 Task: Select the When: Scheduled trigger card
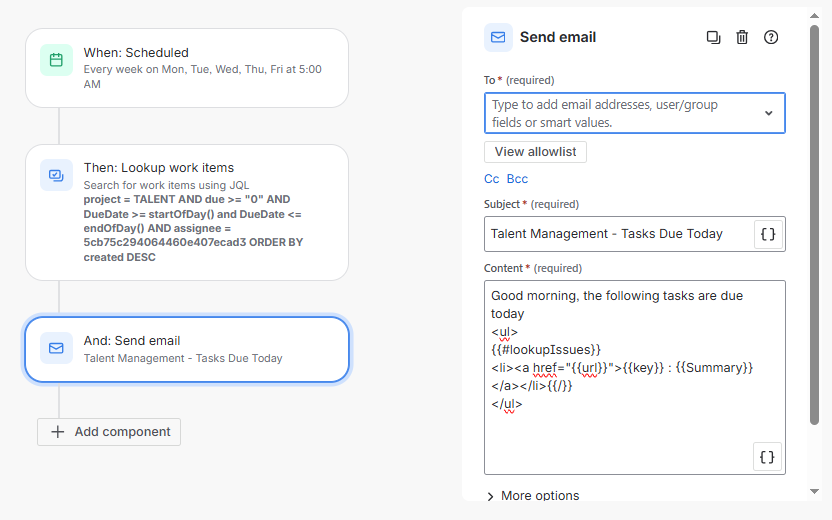coord(187,68)
